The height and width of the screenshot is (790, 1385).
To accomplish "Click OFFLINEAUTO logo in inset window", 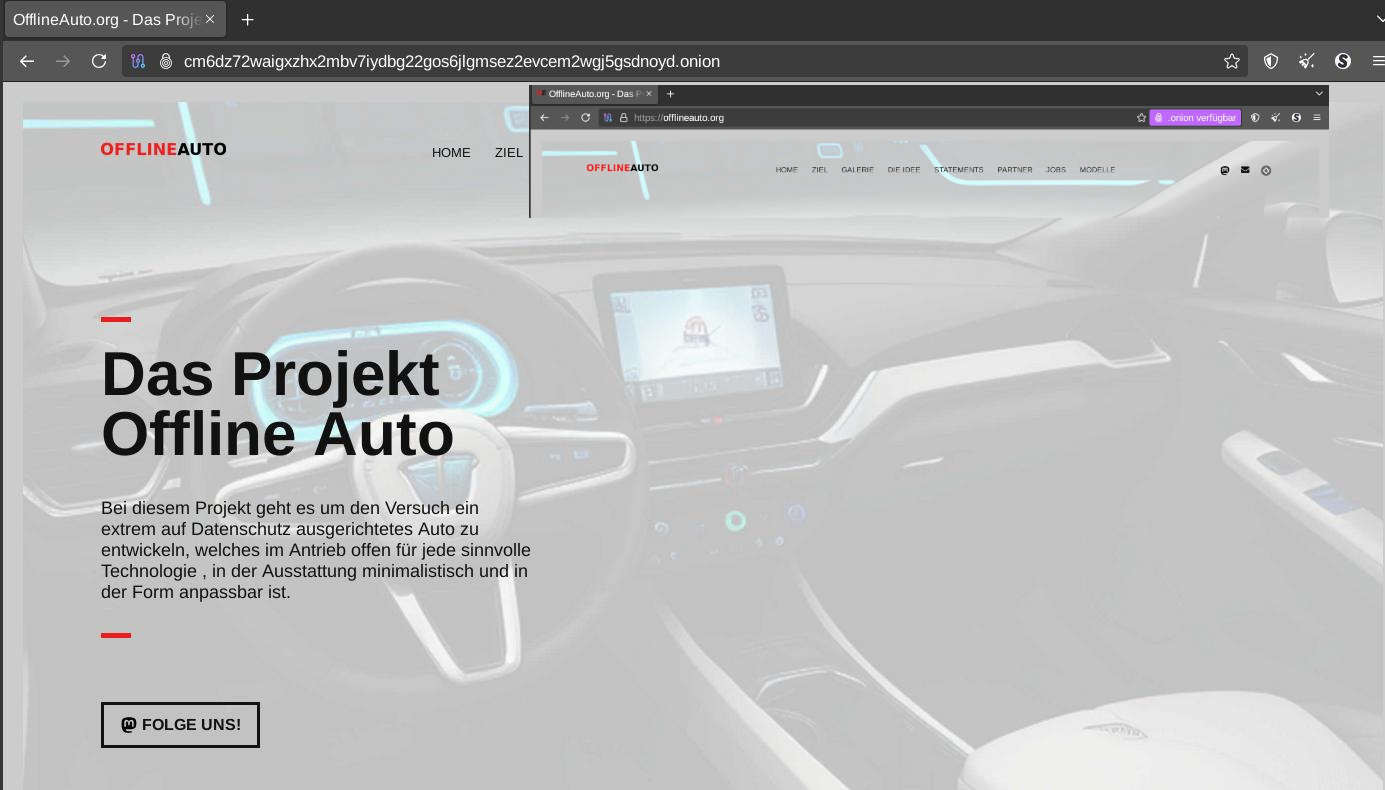I will (622, 168).
